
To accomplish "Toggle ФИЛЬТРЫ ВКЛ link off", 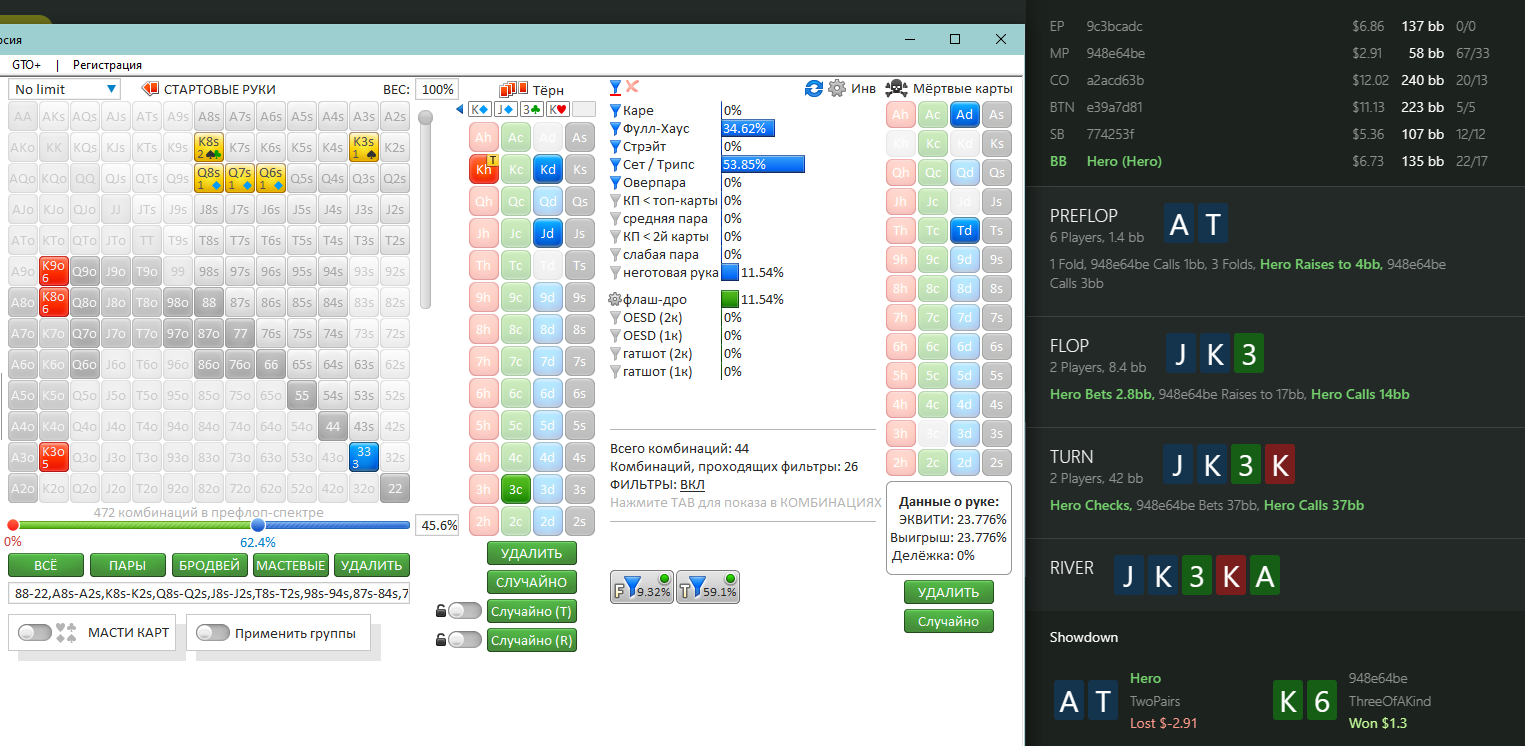I will pos(692,485).
